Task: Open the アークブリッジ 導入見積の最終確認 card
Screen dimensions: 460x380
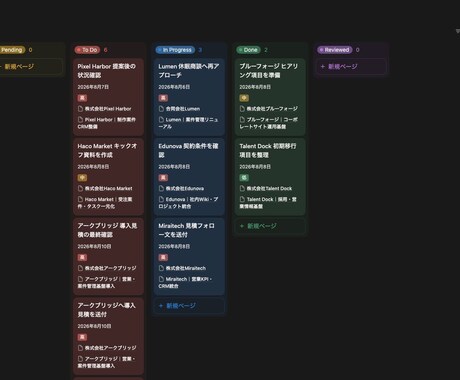Action: tap(108, 256)
